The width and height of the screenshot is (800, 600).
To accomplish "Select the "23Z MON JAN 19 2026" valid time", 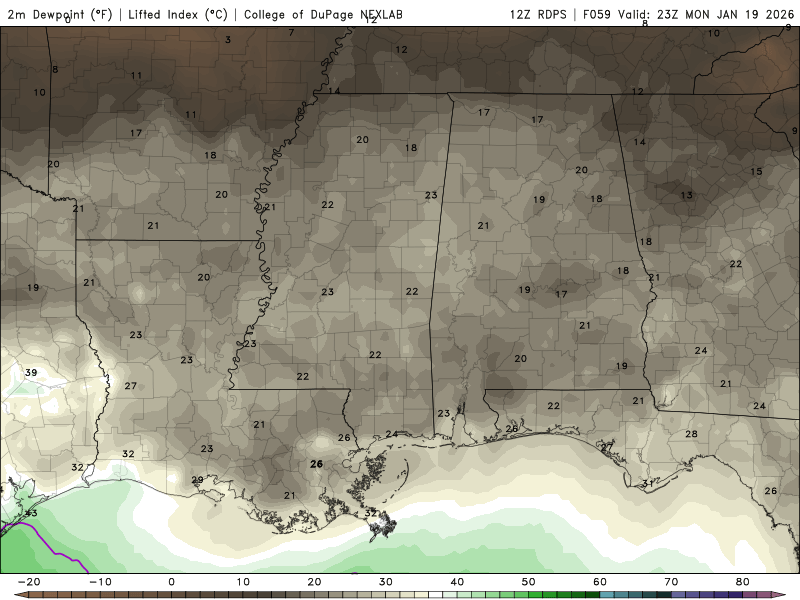I will [725, 14].
